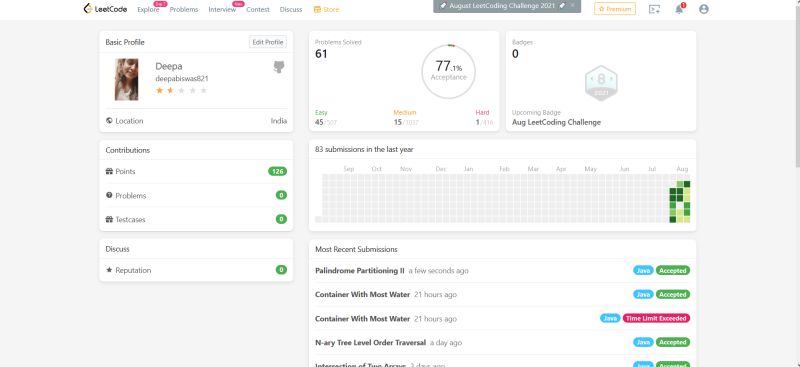Click the Reputation count badge

281,270
